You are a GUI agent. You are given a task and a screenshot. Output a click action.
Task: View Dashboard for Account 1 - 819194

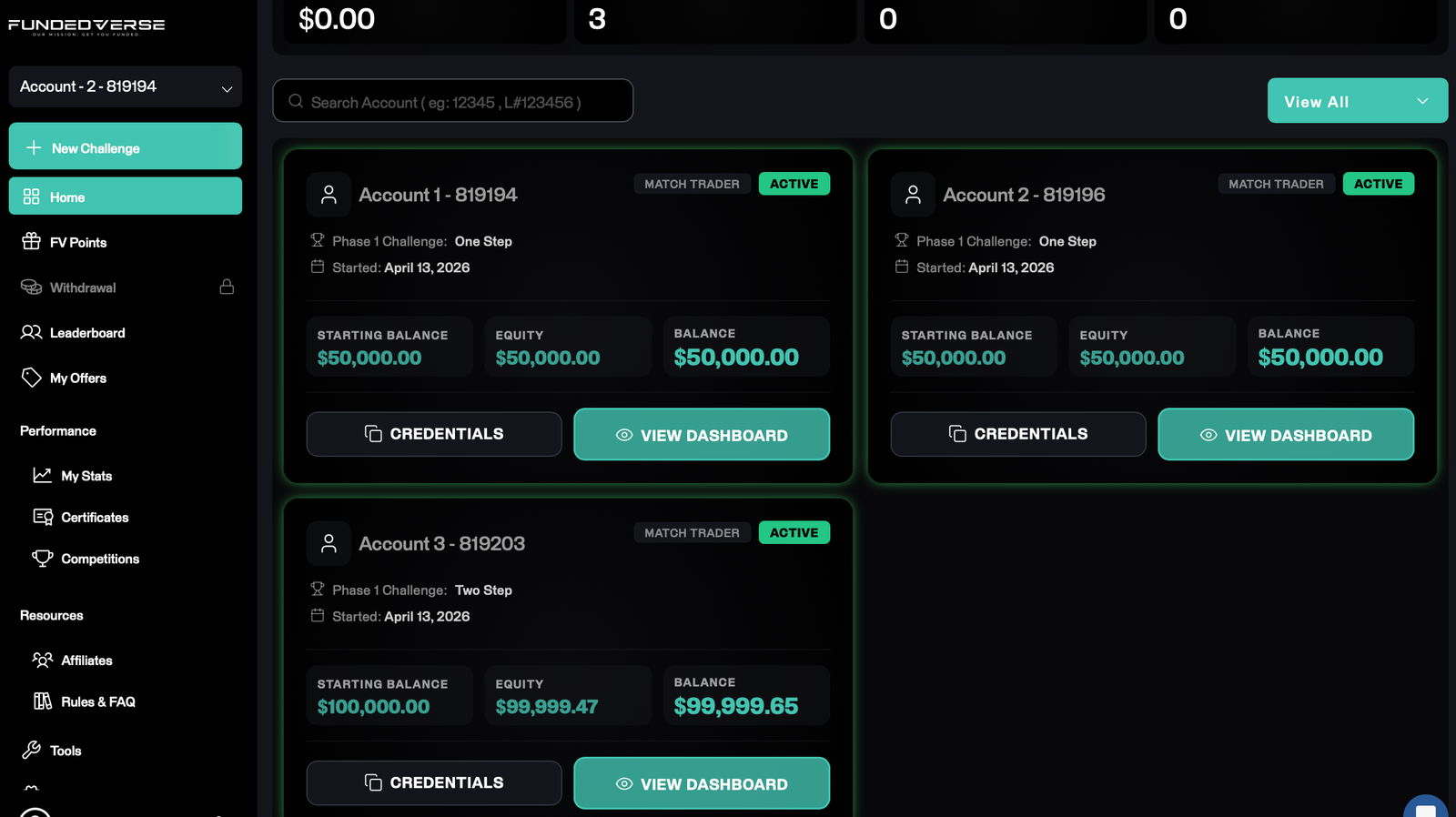(x=702, y=434)
